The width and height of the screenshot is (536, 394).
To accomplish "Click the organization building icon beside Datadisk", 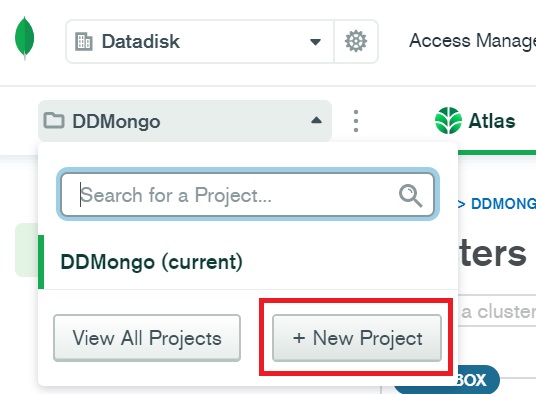I will tap(84, 42).
